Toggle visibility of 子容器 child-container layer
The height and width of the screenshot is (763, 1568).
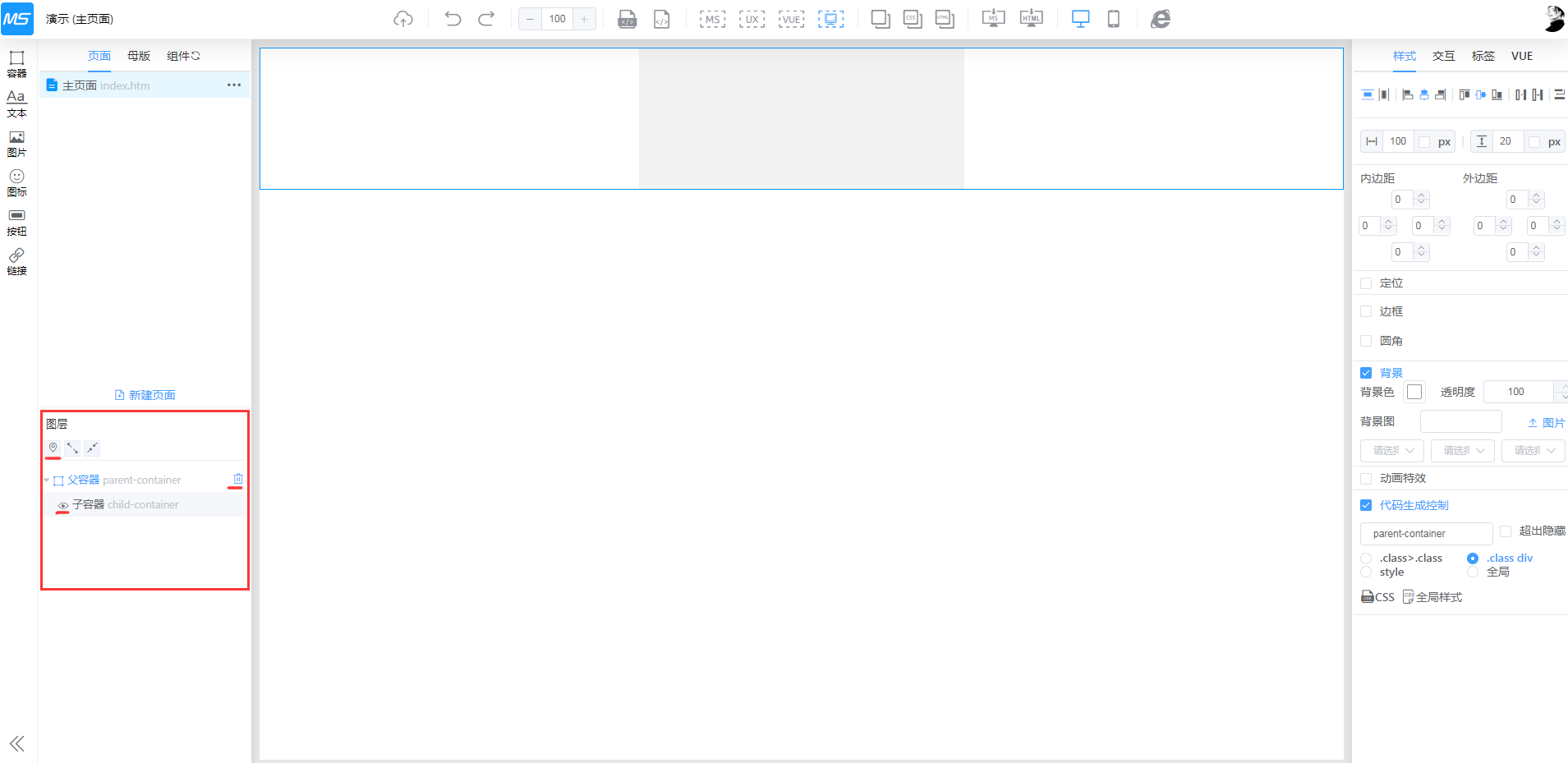(63, 505)
